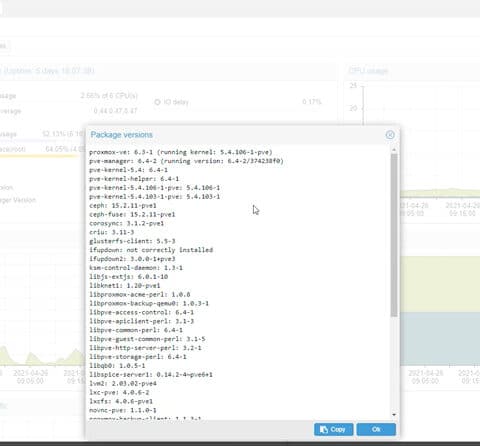Click the line 'libspice-server1: 0.14.2-4~pve6+1'
480x446 pixels.
(151, 375)
